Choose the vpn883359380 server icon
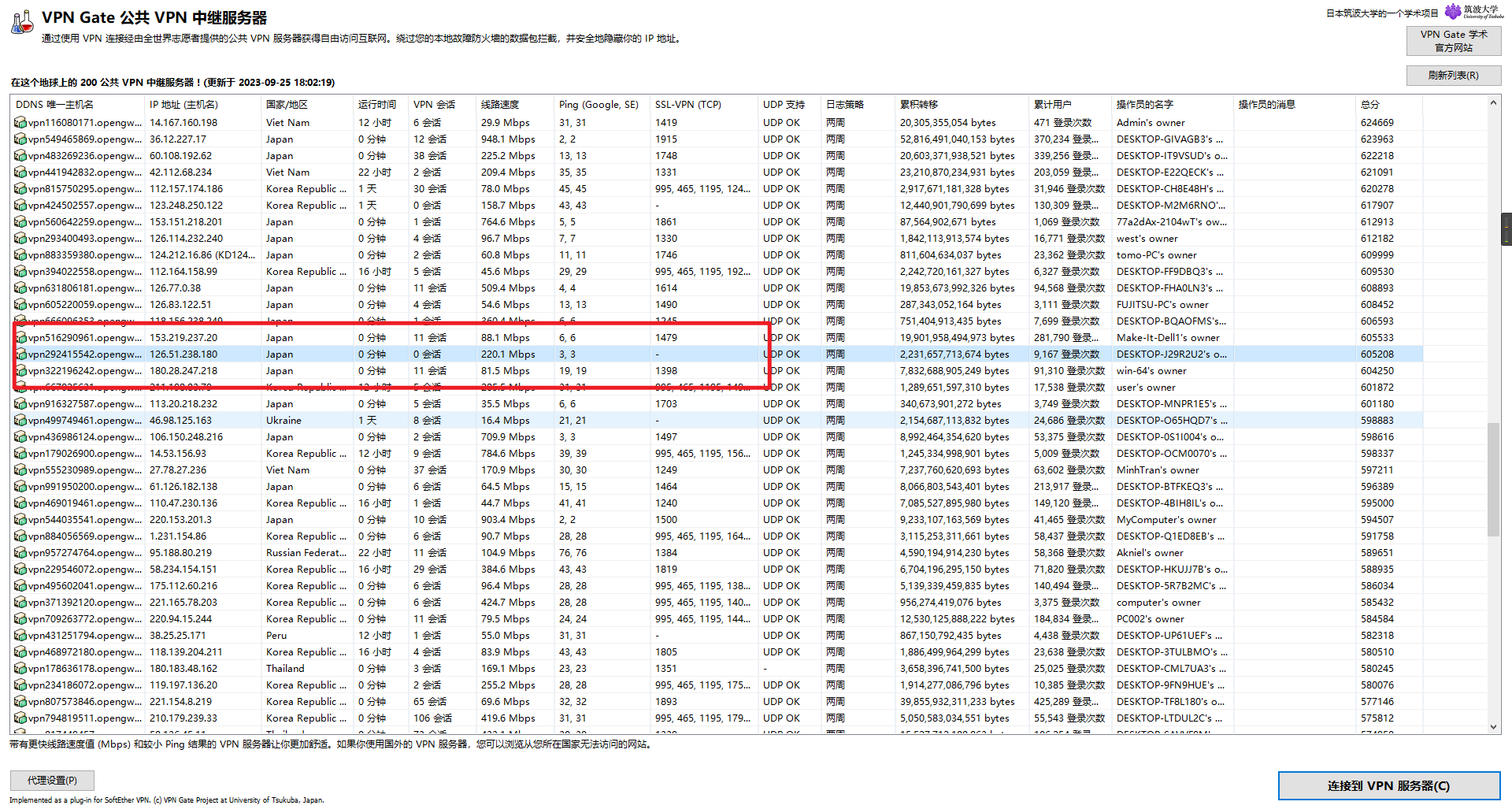Image resolution: width=1512 pixels, height=809 pixels. [x=20, y=255]
